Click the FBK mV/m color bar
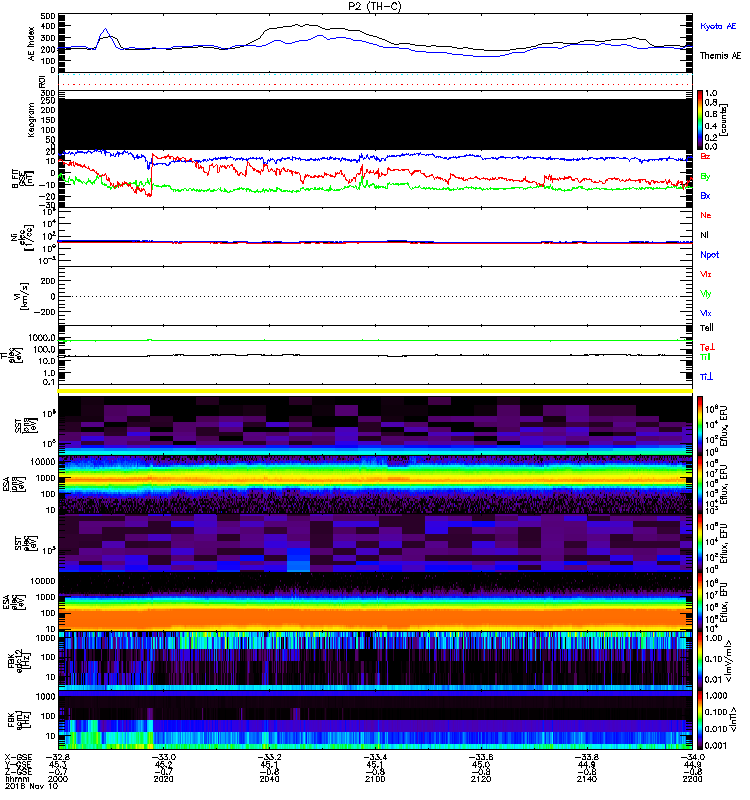Image resolution: width=750 pixels, height=800 pixels. pyautogui.click(x=700, y=662)
